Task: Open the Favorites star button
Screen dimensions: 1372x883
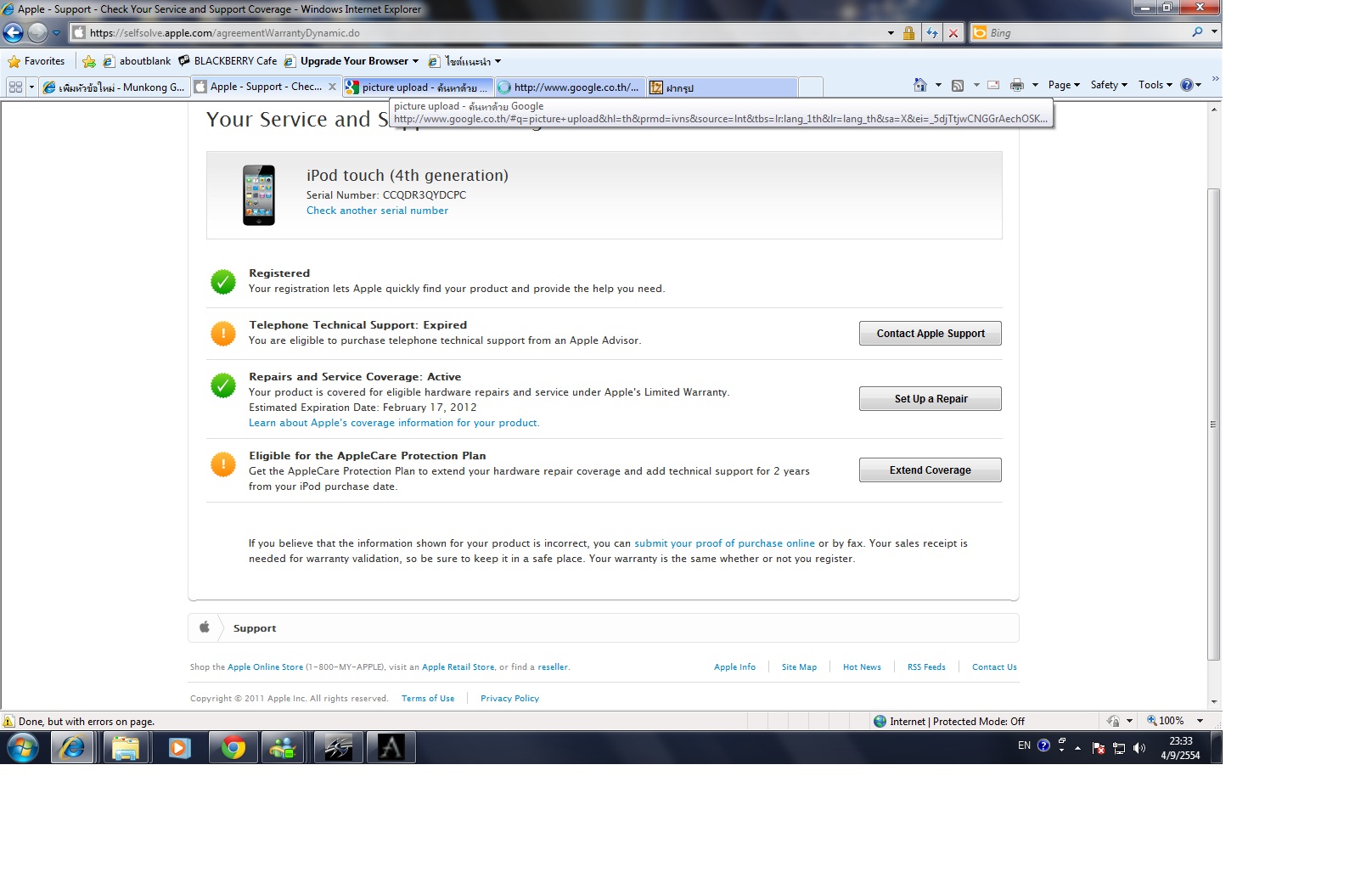Action: tap(37, 61)
